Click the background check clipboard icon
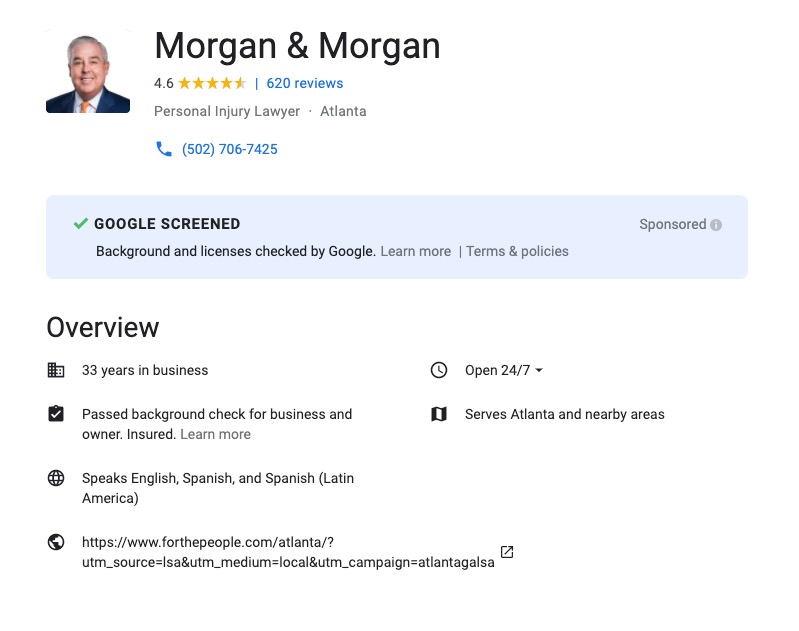 pyautogui.click(x=56, y=414)
